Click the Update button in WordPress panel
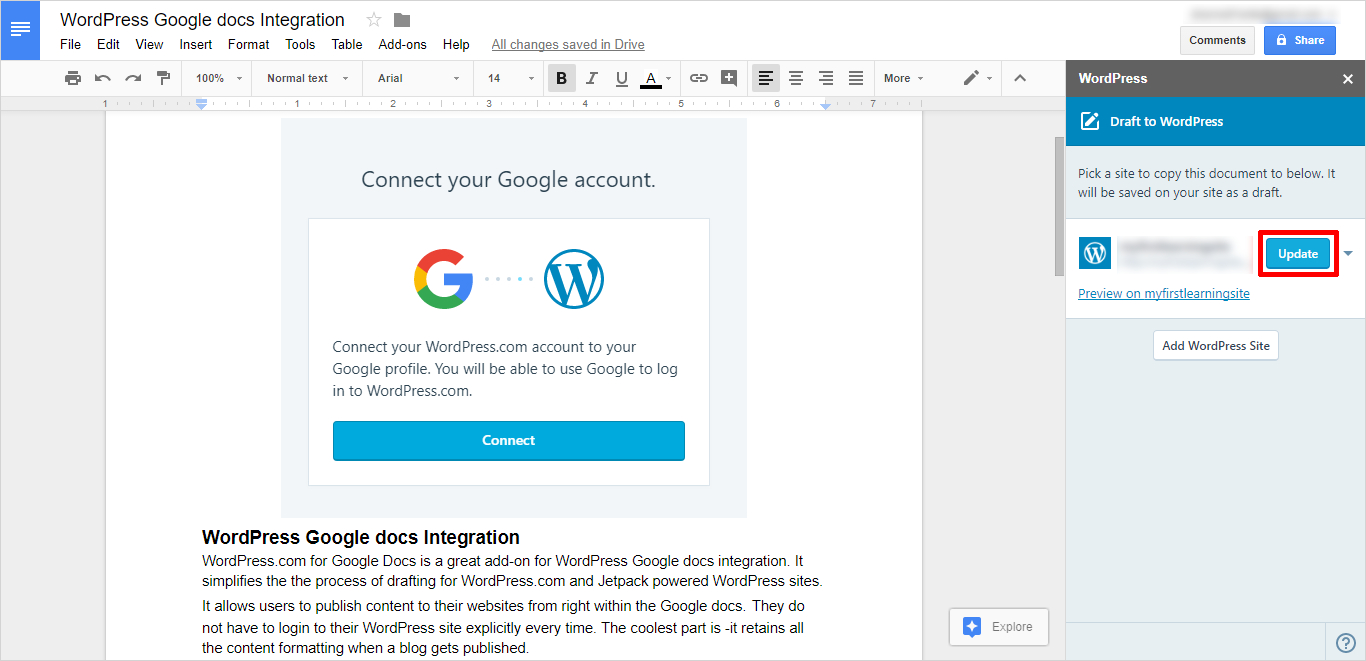This screenshot has height=661, width=1366. point(1297,254)
